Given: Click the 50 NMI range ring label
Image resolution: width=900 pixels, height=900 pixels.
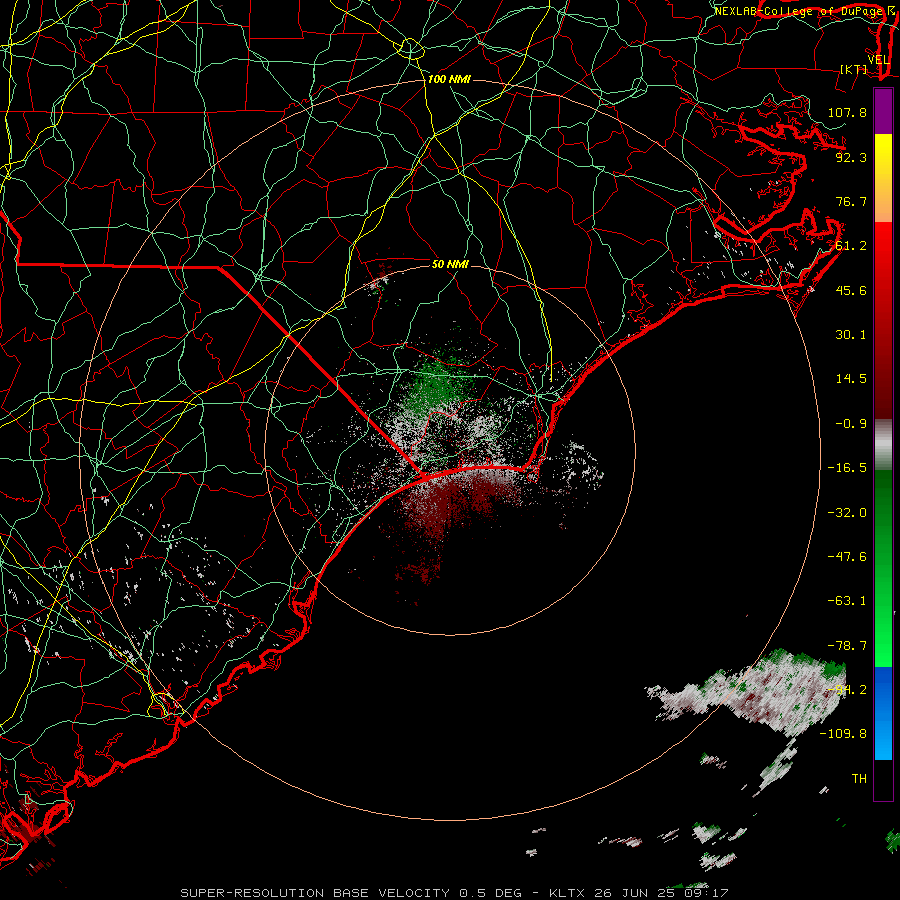Looking at the screenshot, I should [x=450, y=264].
